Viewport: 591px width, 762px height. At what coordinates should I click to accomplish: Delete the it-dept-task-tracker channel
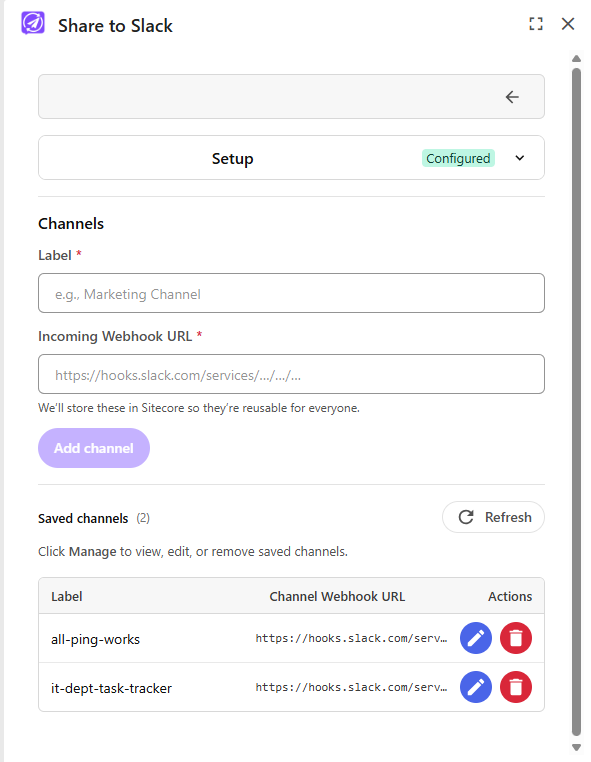[x=516, y=687]
